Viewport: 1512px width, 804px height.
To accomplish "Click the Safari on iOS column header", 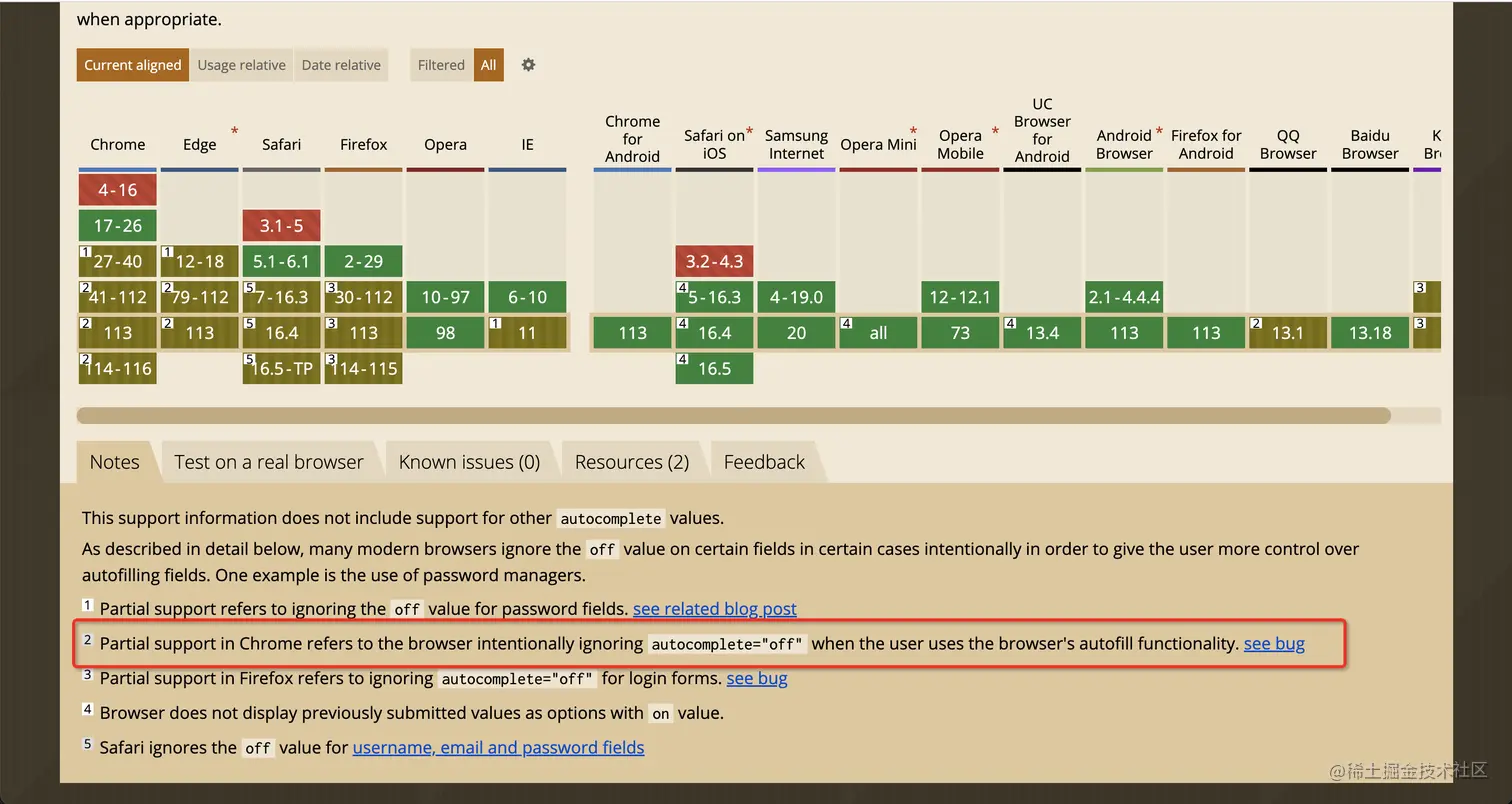I will coord(715,144).
